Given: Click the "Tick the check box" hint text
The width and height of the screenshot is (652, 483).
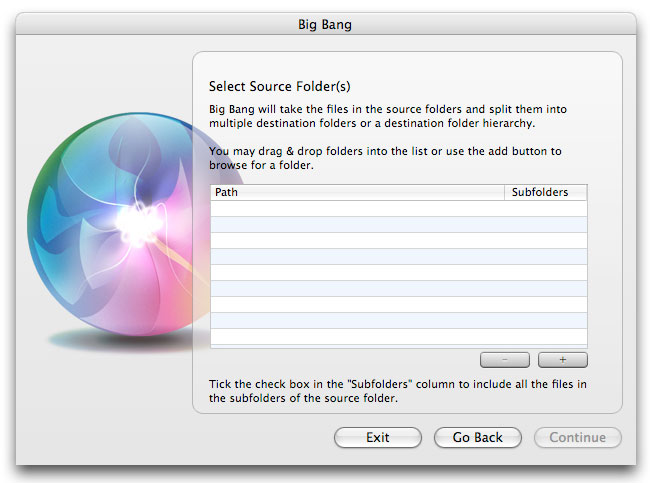Looking at the screenshot, I should pyautogui.click(x=398, y=391).
